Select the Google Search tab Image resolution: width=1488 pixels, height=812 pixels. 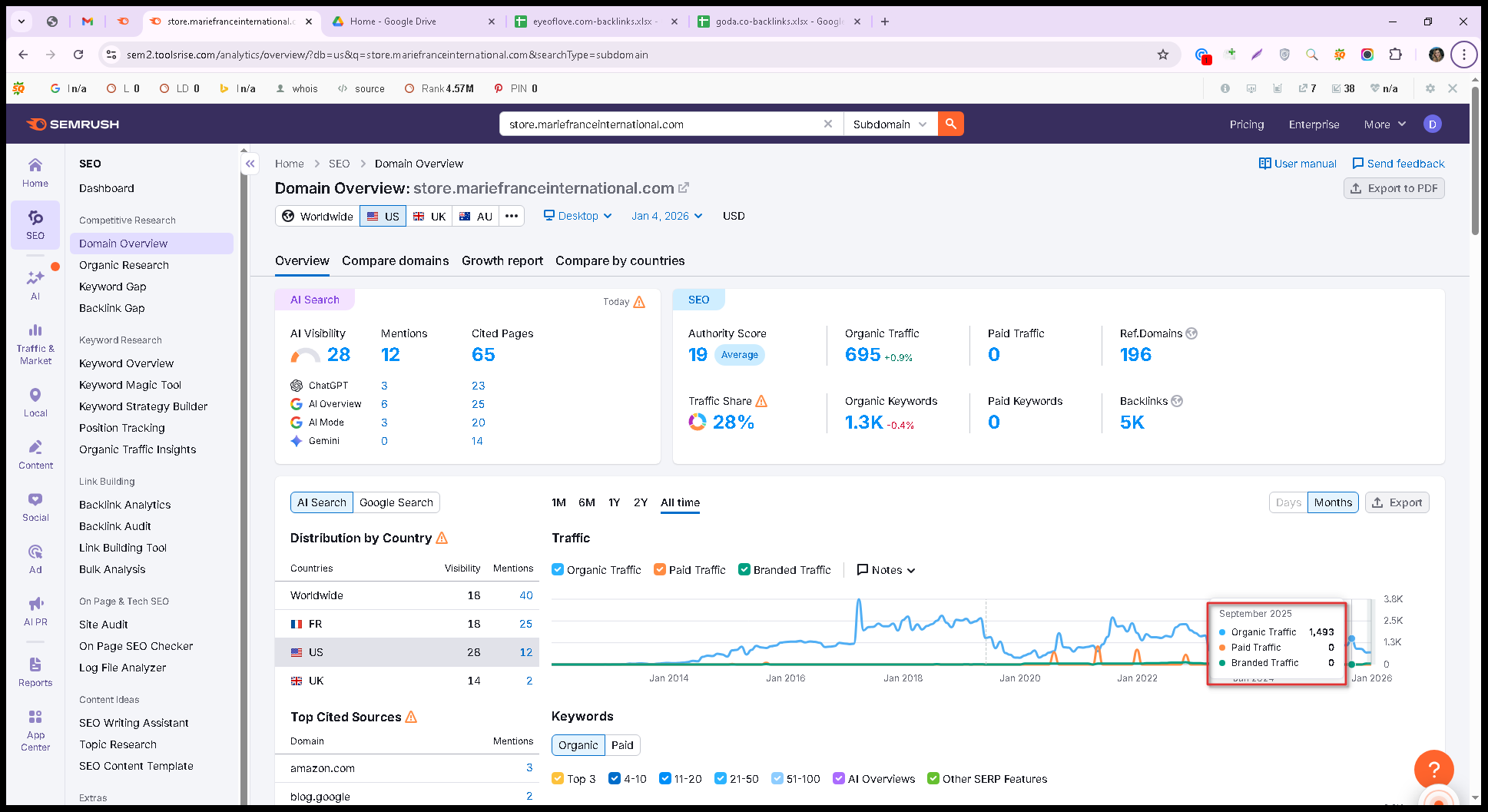coord(396,502)
